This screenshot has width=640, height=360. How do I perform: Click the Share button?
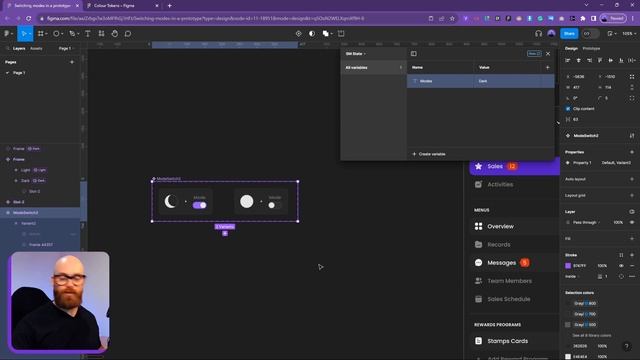coord(569,33)
